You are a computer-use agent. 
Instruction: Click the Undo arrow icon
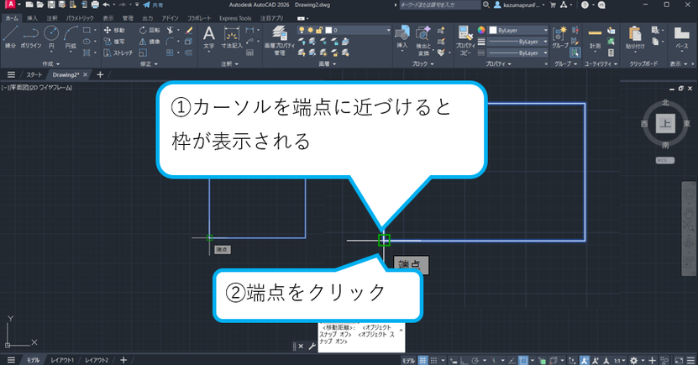pyautogui.click(x=106, y=5)
